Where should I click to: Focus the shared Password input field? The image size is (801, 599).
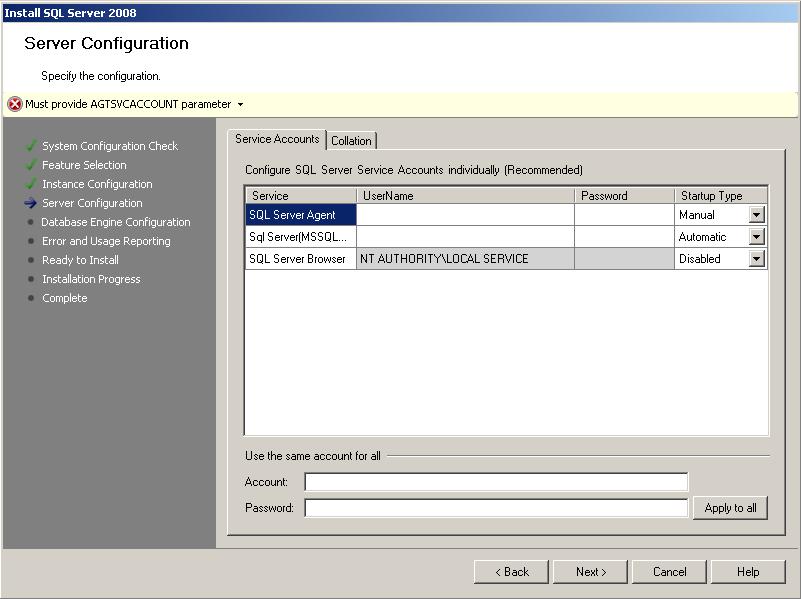tap(496, 508)
